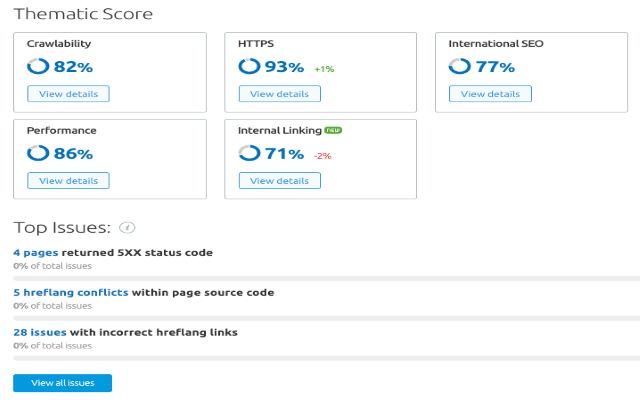
Task: Click the progress bar under 5XX status issue
Action: pyautogui.click(x=320, y=276)
